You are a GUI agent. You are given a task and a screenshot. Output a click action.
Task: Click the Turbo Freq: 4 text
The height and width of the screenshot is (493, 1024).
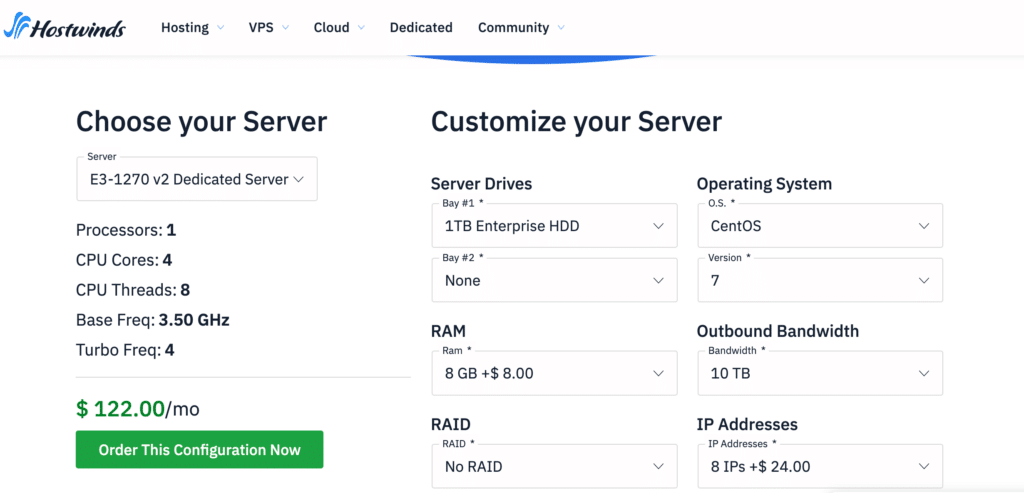point(125,350)
